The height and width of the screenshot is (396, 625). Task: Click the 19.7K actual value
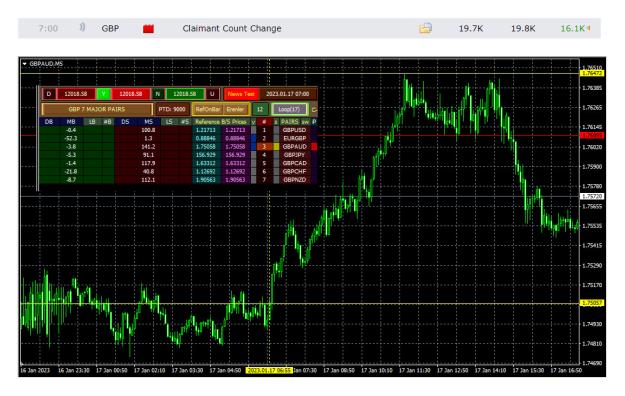[x=471, y=28]
